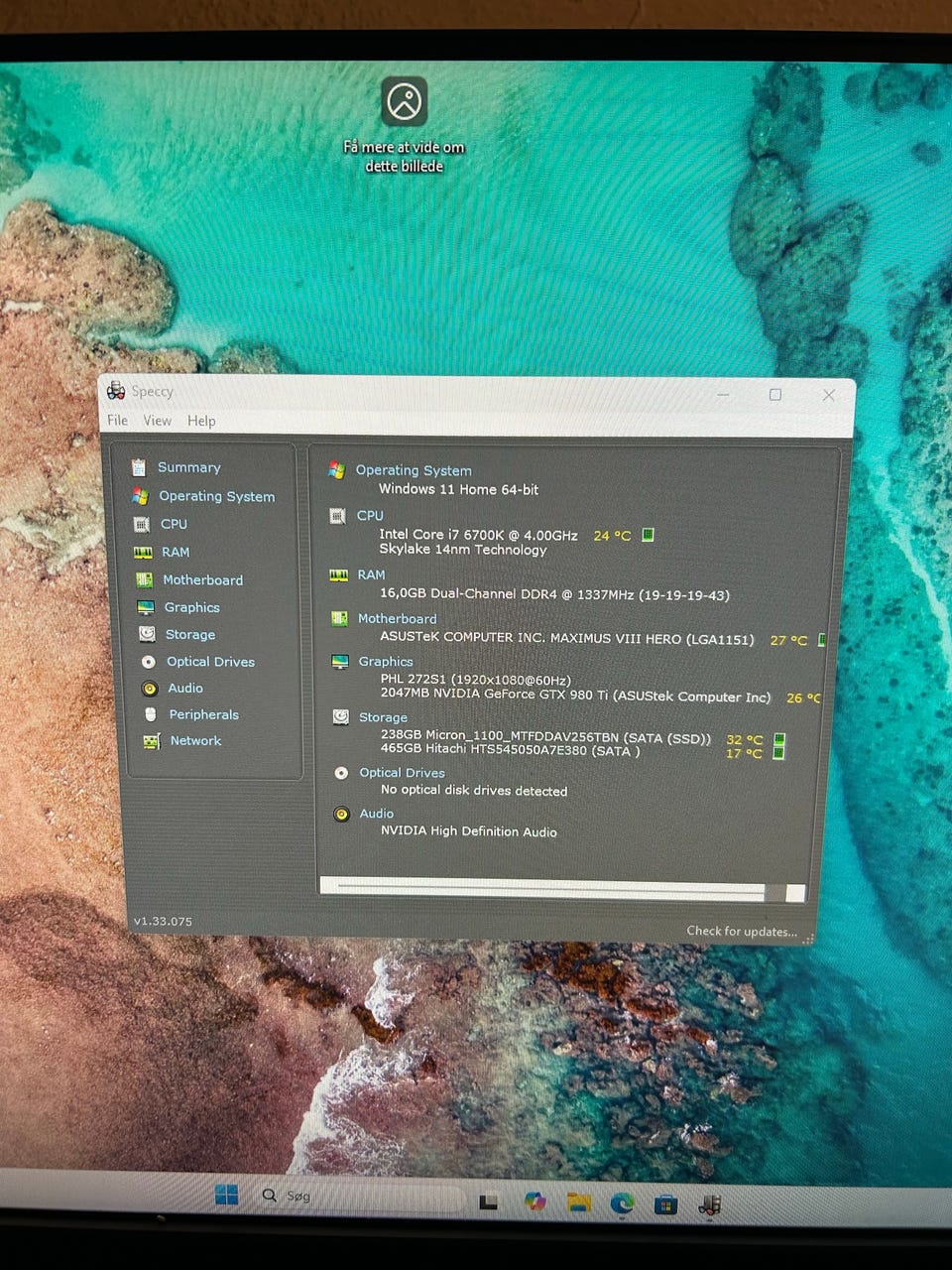952x1270 pixels.
Task: Click the Speccy icon on the taskbar
Action: coord(709,1206)
